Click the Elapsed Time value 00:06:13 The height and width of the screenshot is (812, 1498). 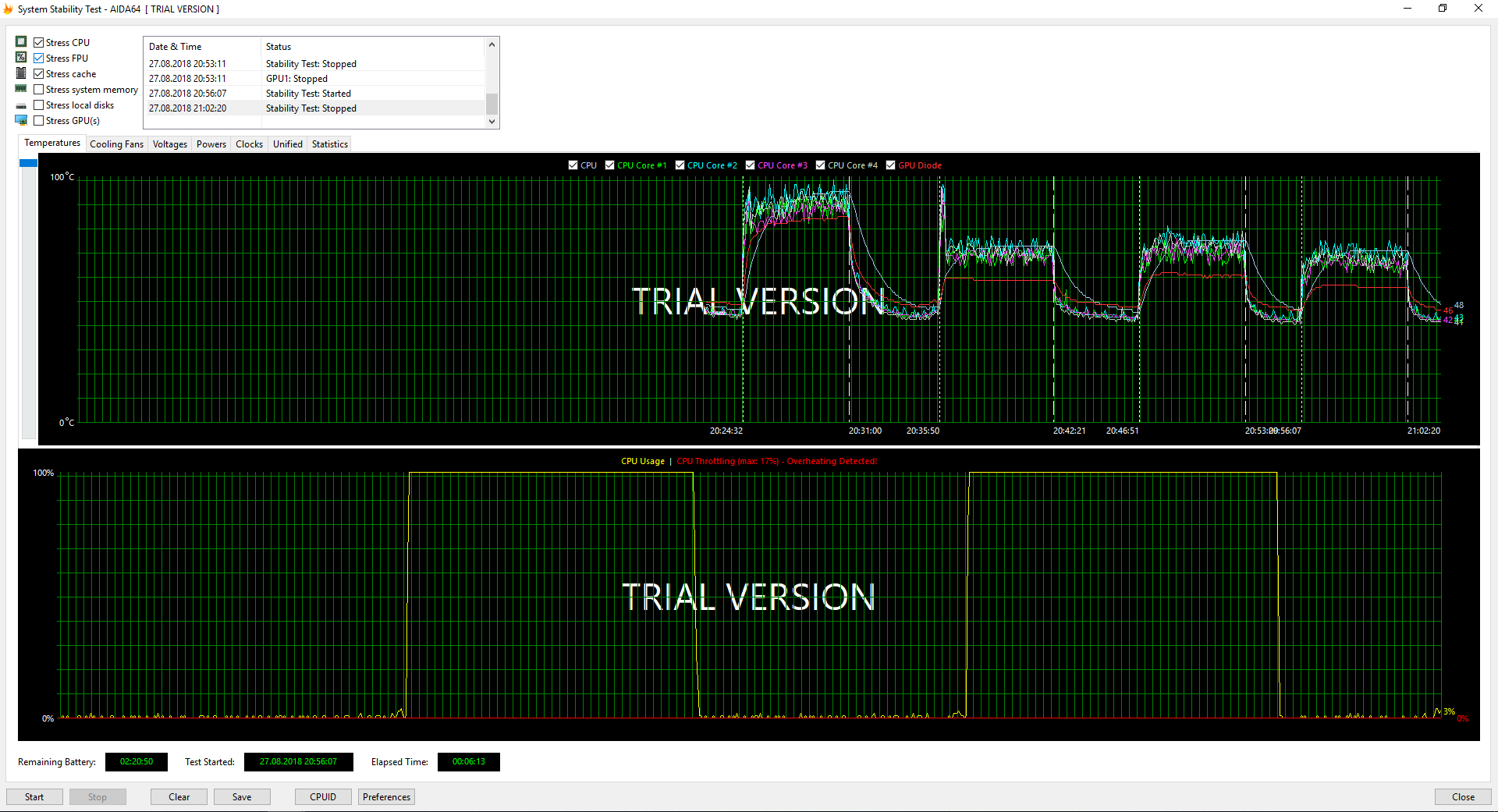tap(469, 762)
